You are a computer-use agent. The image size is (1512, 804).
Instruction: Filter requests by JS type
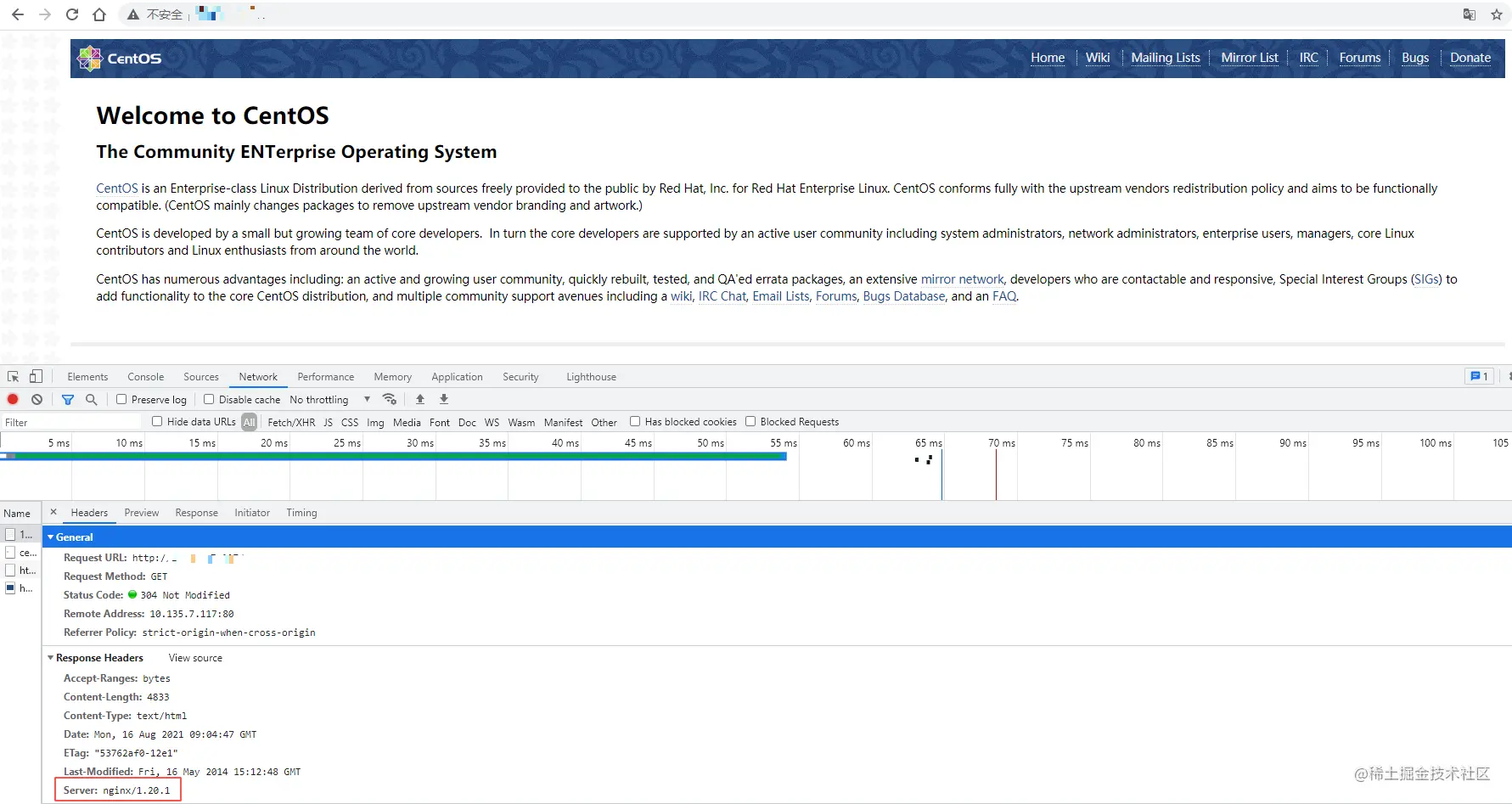328,422
